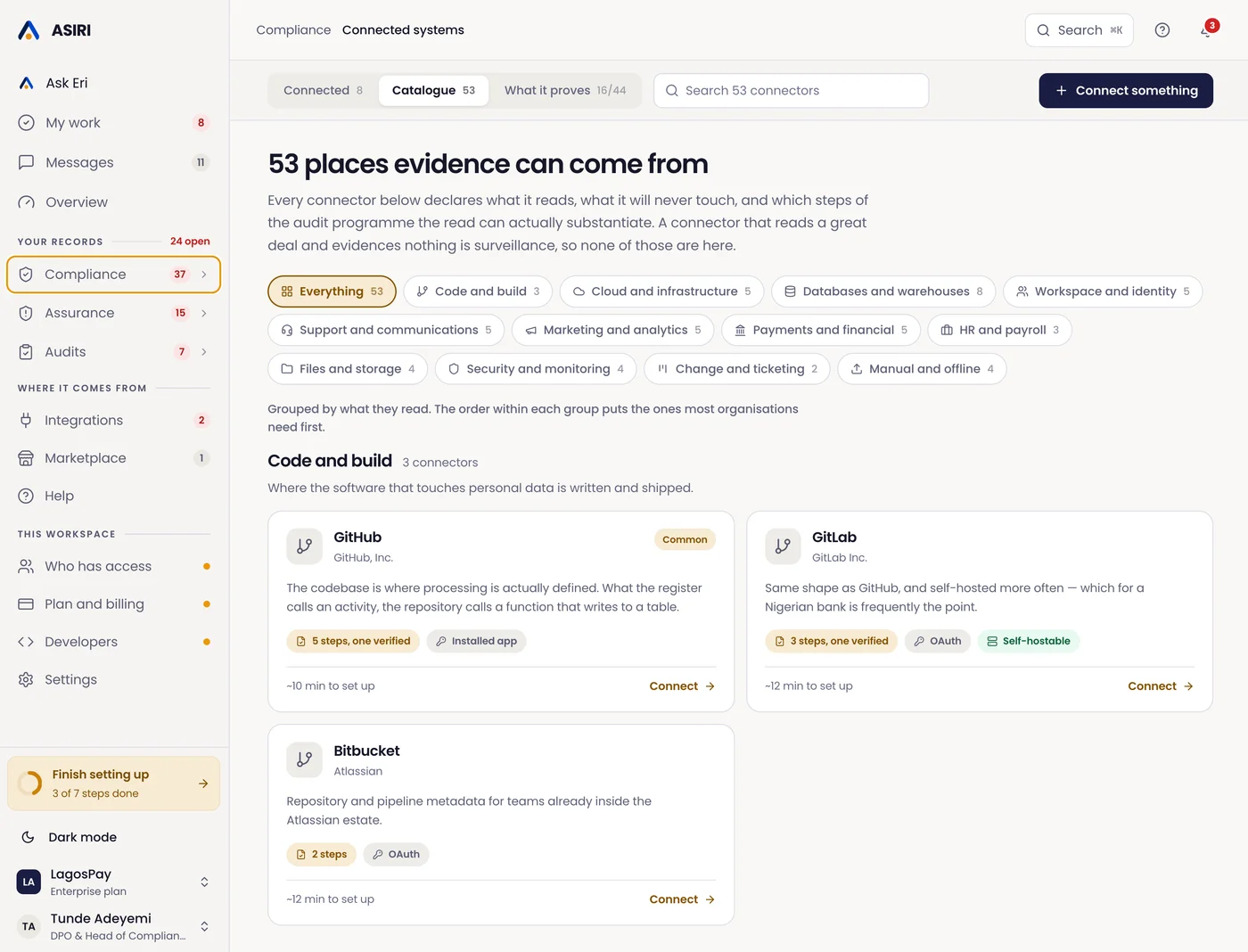Connect Bitbucket
This screenshot has width=1248, height=952.
(682, 899)
